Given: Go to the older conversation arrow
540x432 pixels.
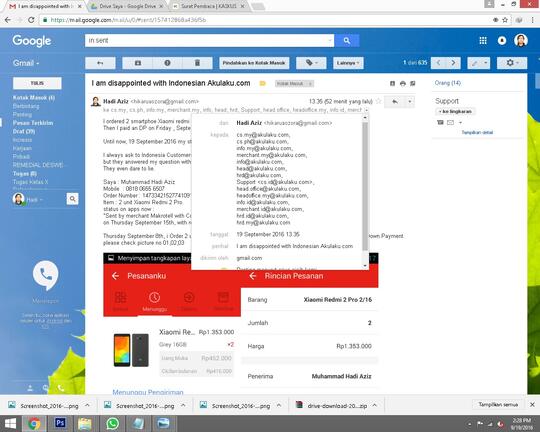Looking at the screenshot, I should (454, 63).
